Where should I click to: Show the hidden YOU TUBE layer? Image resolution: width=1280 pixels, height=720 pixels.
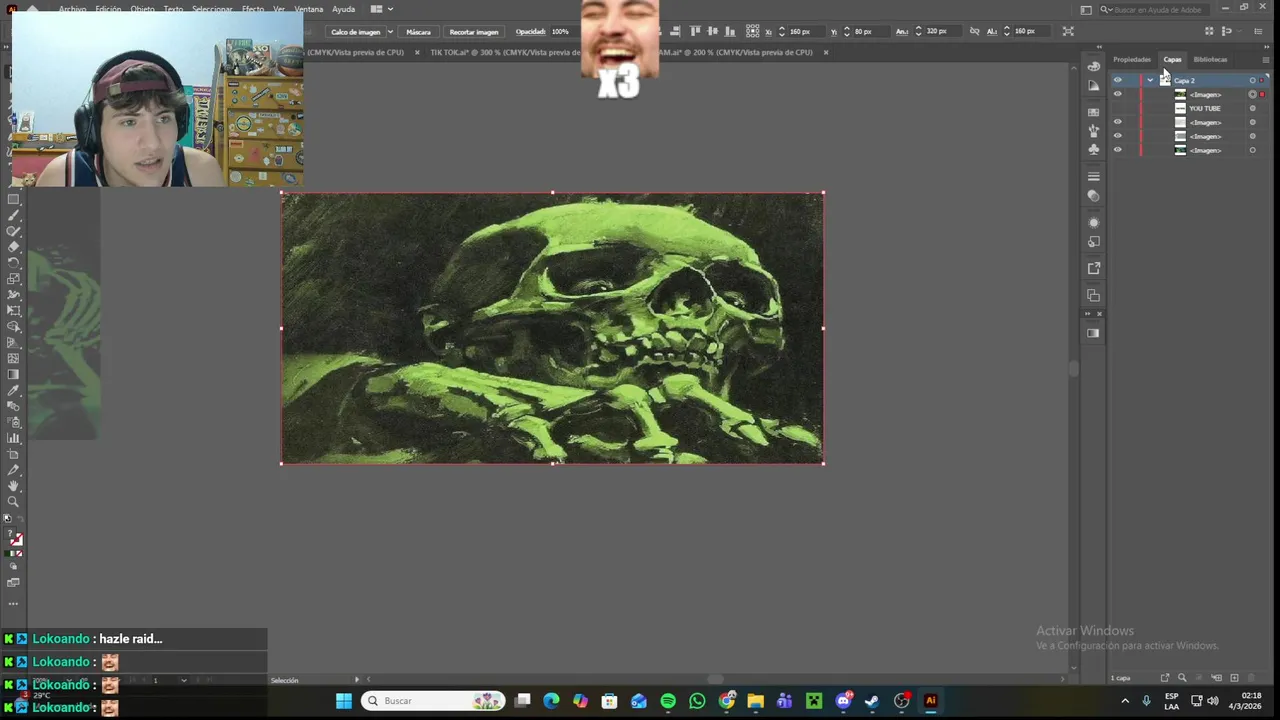tap(1117, 108)
